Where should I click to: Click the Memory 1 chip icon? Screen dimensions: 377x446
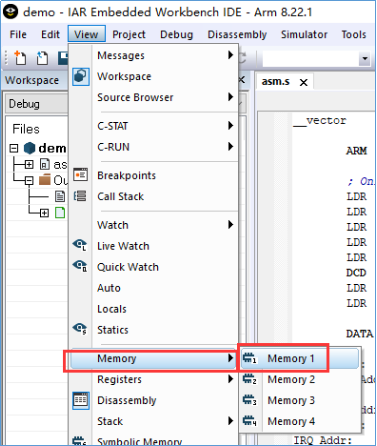[250, 358]
